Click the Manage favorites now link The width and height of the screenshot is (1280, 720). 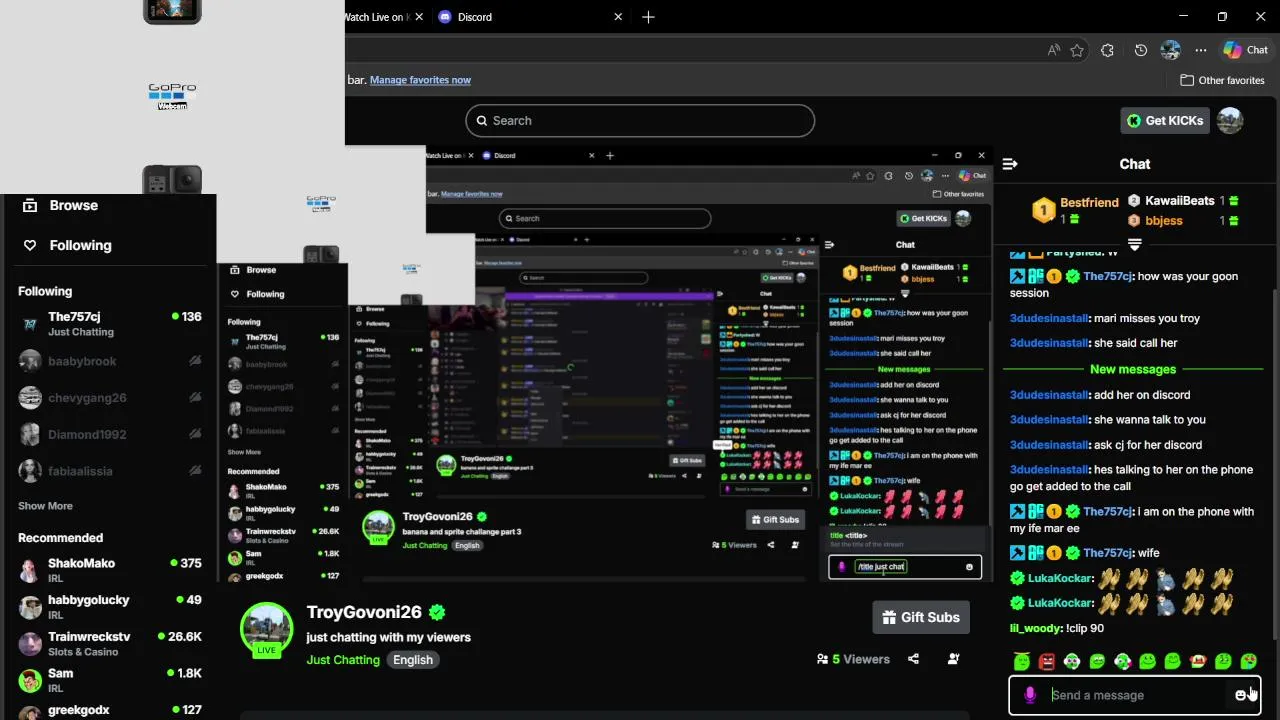(420, 80)
